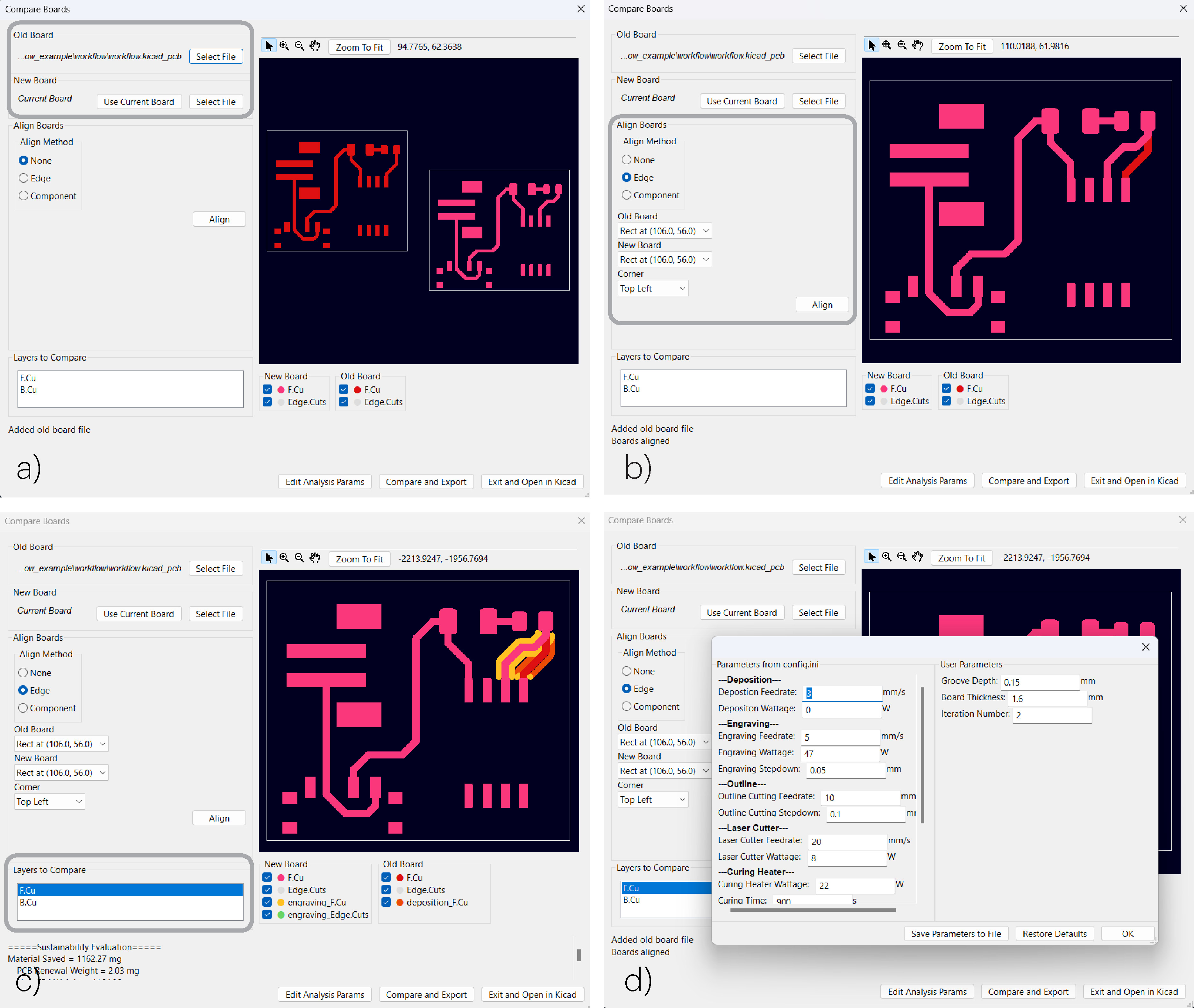This screenshot has width=1194, height=1008.
Task: Select the pan hand tool in panel c
Action: point(315,558)
